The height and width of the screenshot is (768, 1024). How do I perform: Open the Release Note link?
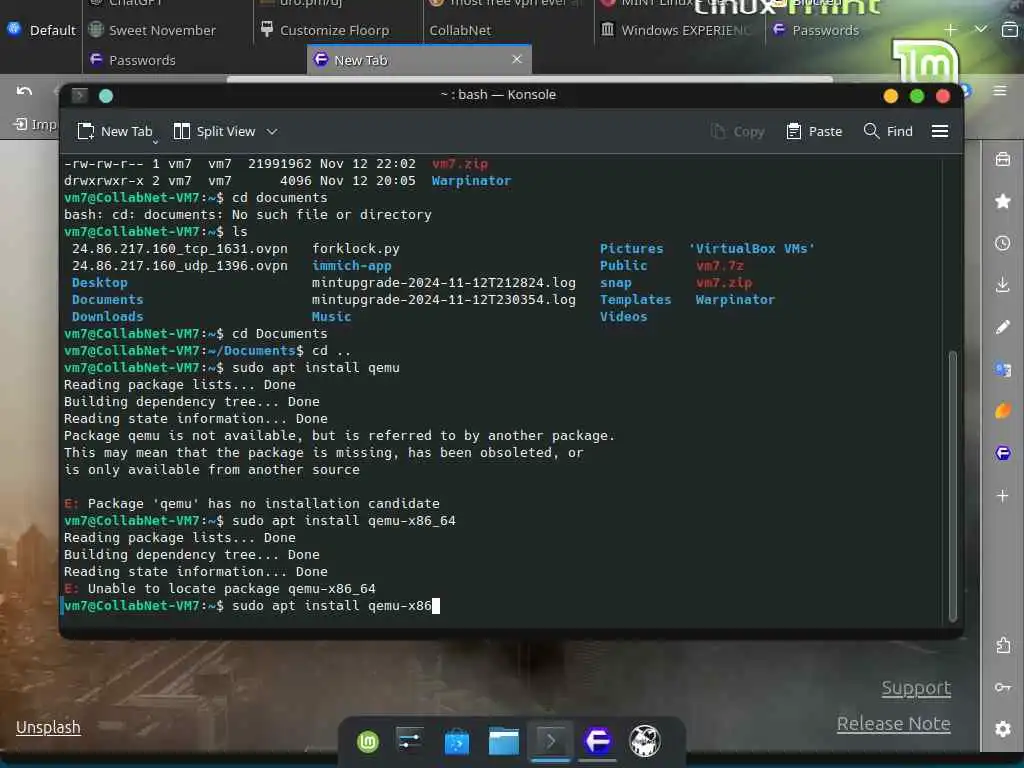click(893, 724)
